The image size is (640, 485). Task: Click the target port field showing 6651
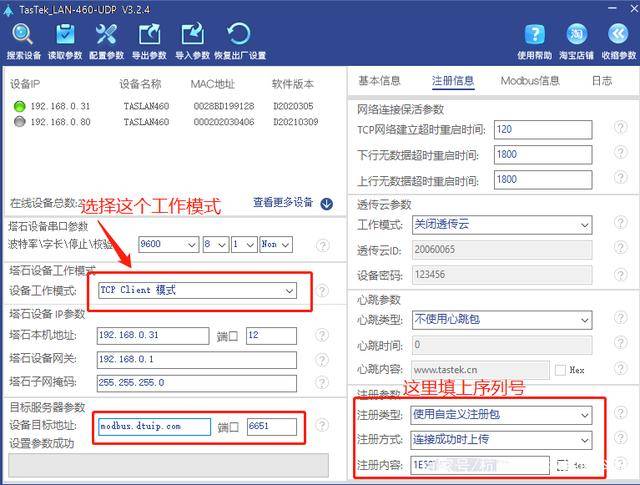point(272,427)
